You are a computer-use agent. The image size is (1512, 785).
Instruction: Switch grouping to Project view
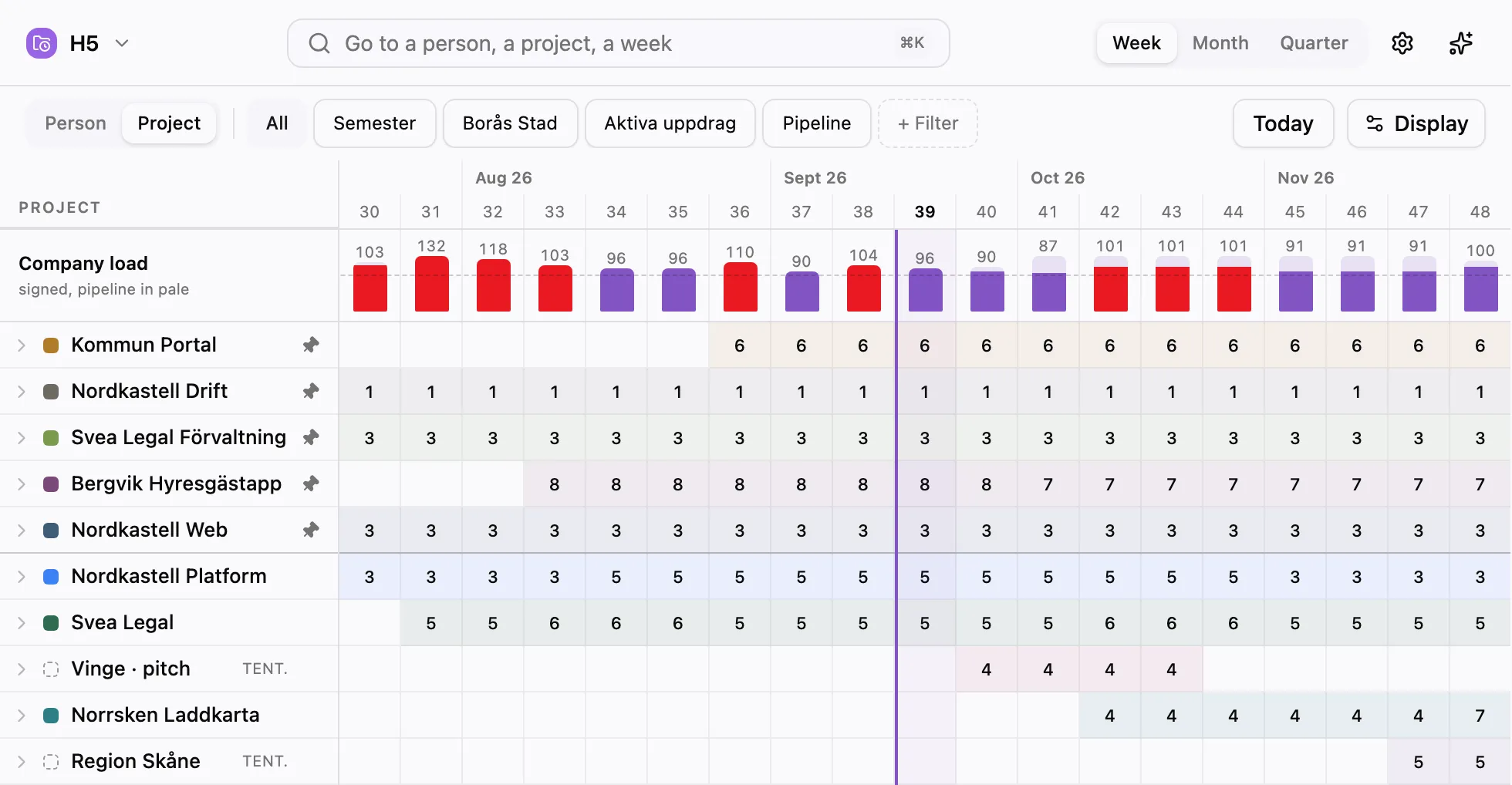pos(169,123)
